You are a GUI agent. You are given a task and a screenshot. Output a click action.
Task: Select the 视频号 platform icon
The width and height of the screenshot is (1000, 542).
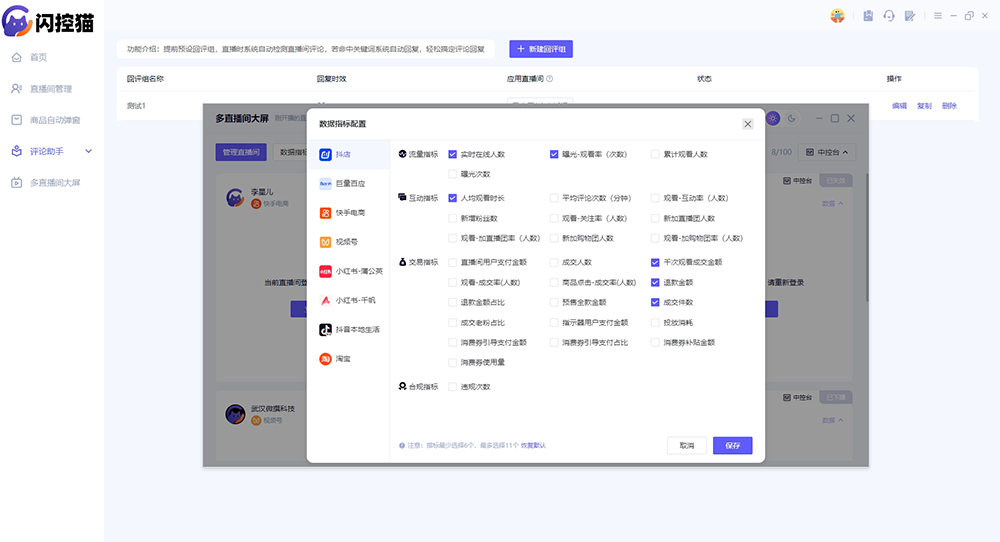point(325,242)
